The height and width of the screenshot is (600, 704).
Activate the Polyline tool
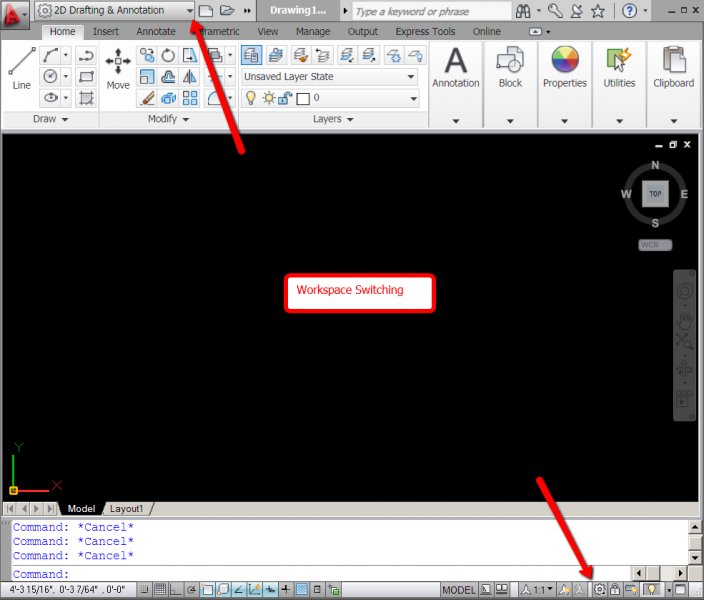pyautogui.click(x=85, y=56)
